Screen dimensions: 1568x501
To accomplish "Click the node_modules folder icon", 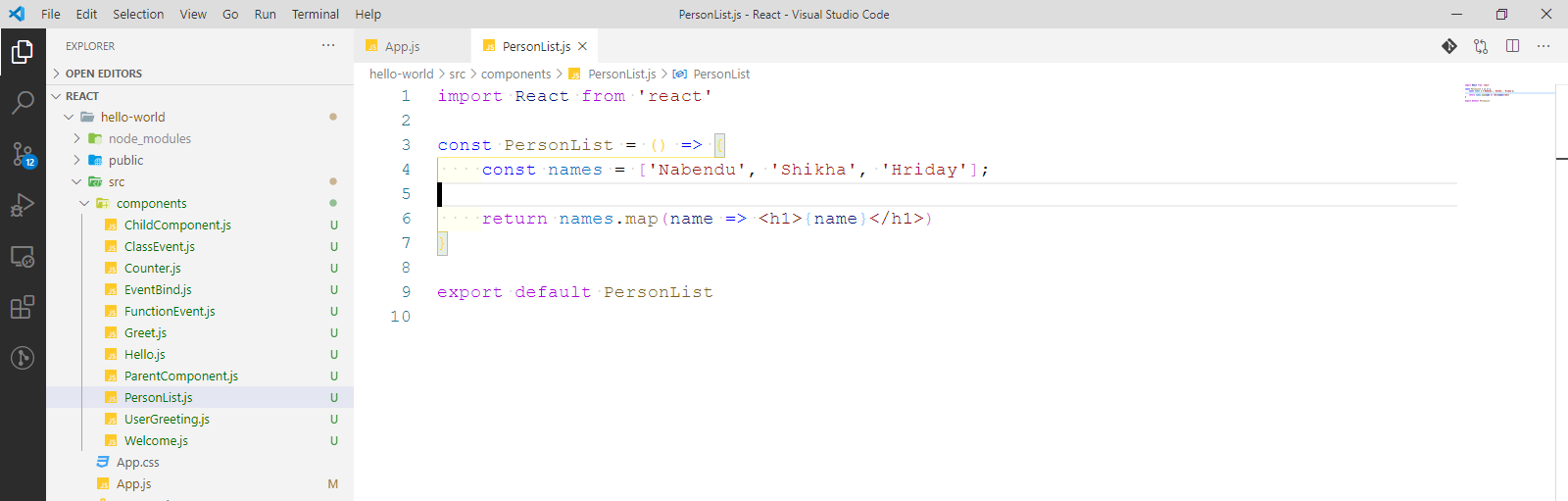I will pos(95,138).
